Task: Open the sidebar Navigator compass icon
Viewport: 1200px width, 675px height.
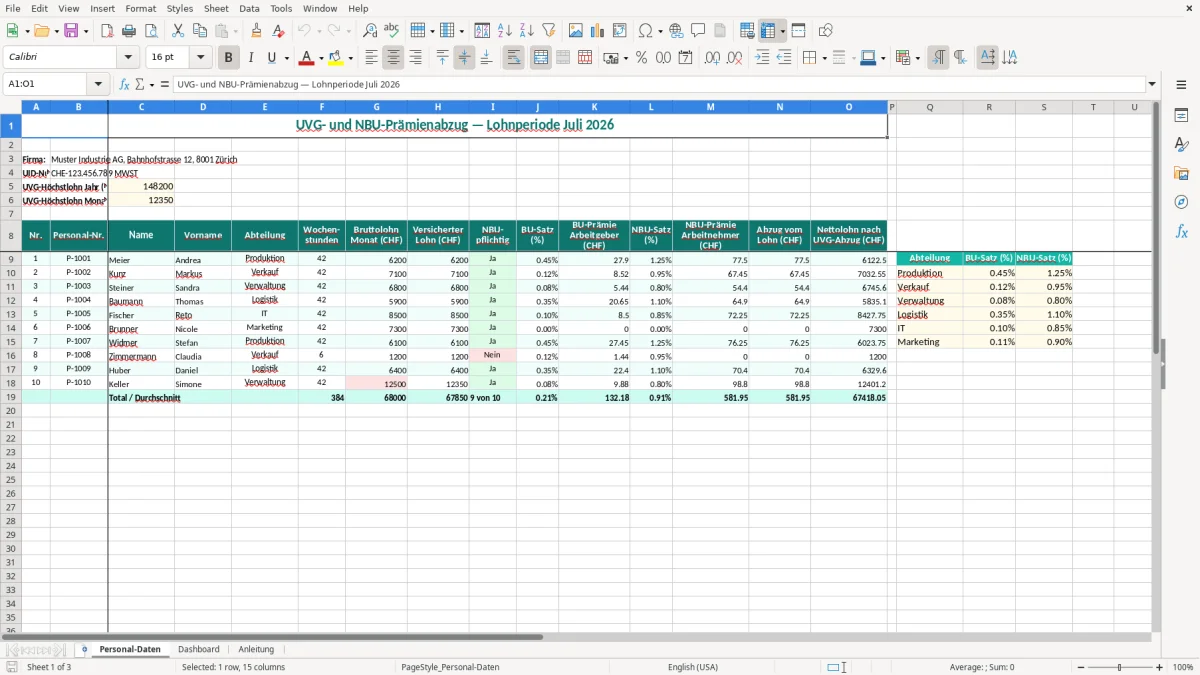Action: 1181,203
